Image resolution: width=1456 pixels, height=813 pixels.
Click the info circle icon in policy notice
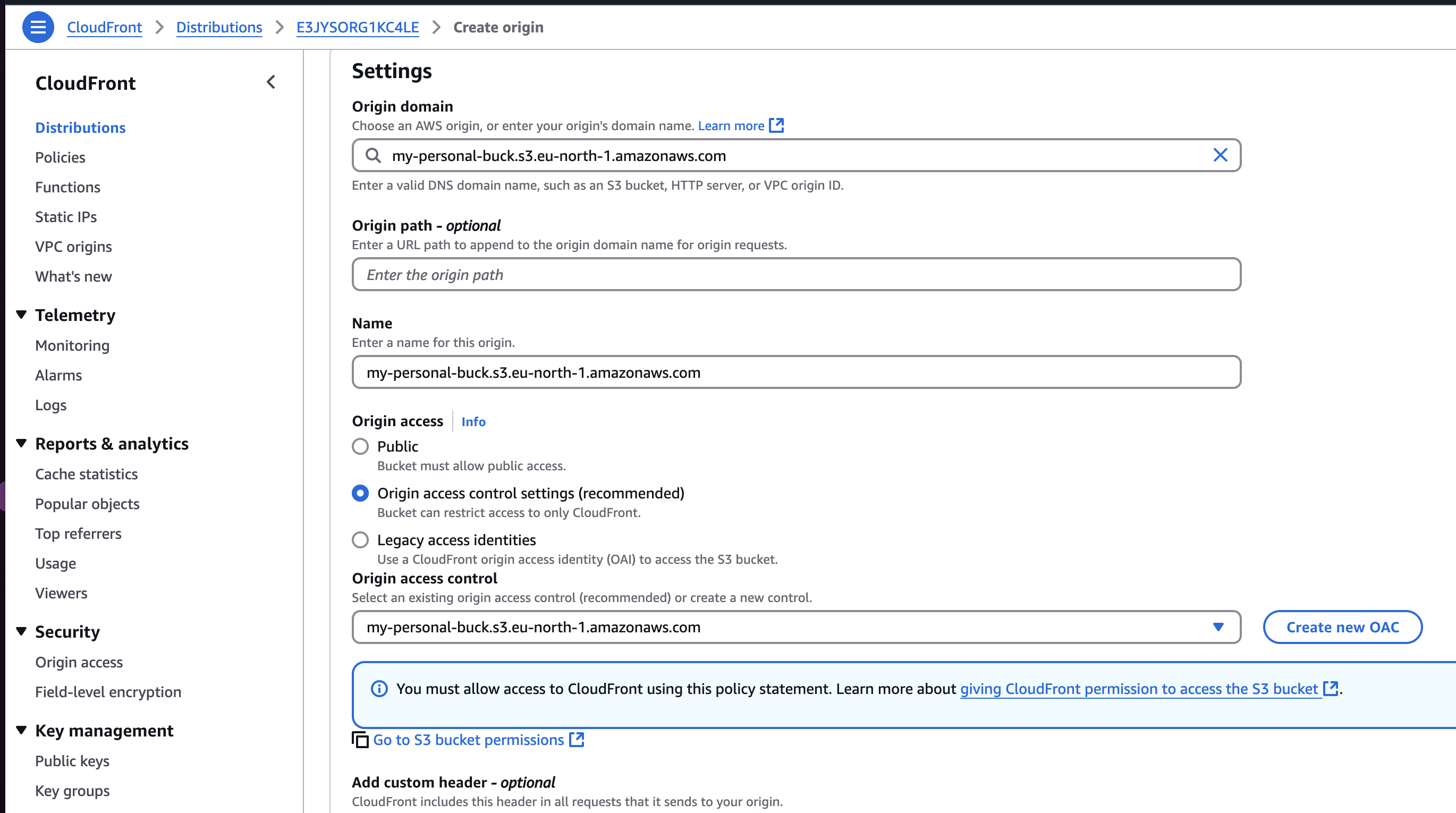click(379, 689)
